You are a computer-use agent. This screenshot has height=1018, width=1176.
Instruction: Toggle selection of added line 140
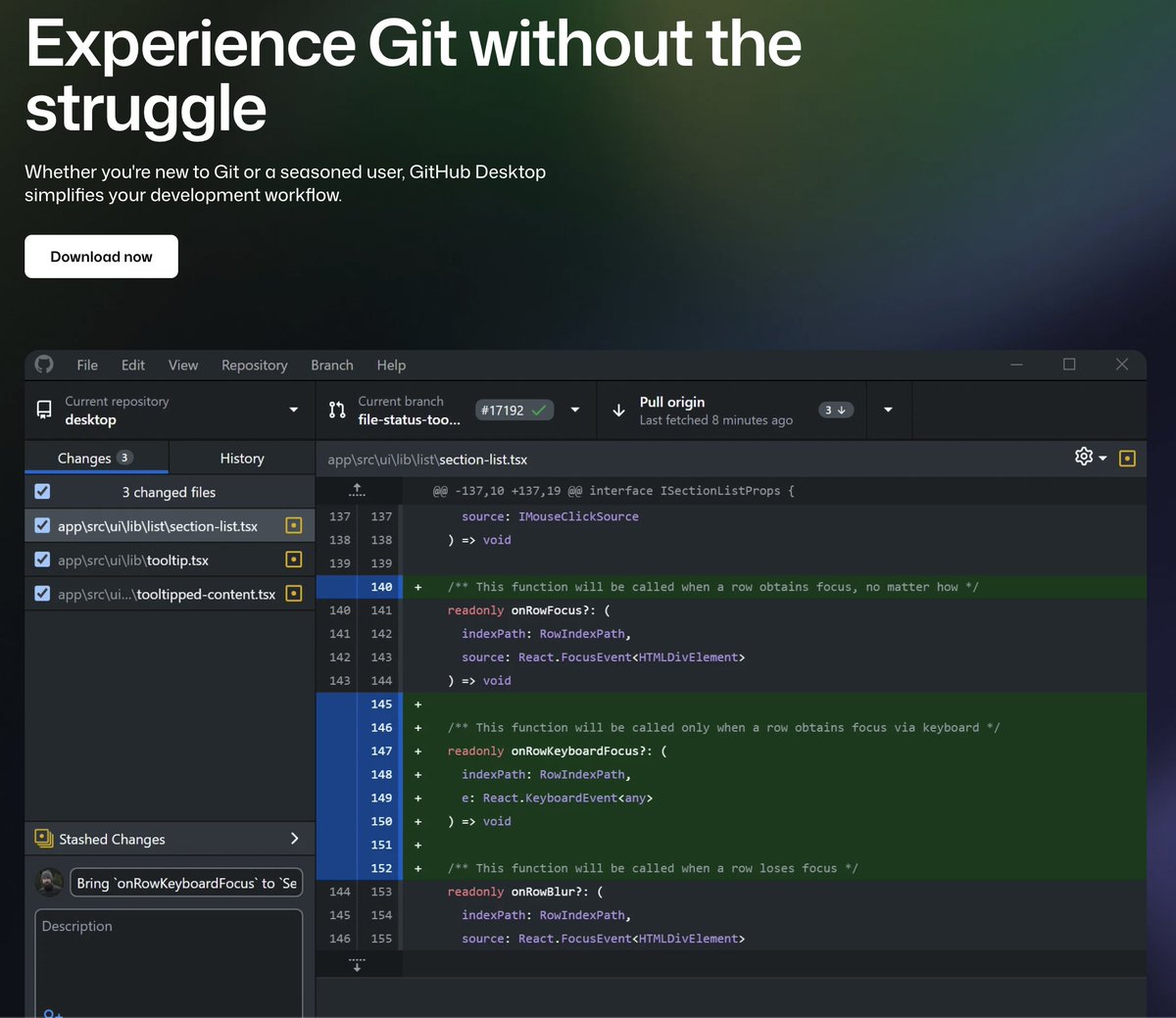pyautogui.click(x=359, y=587)
